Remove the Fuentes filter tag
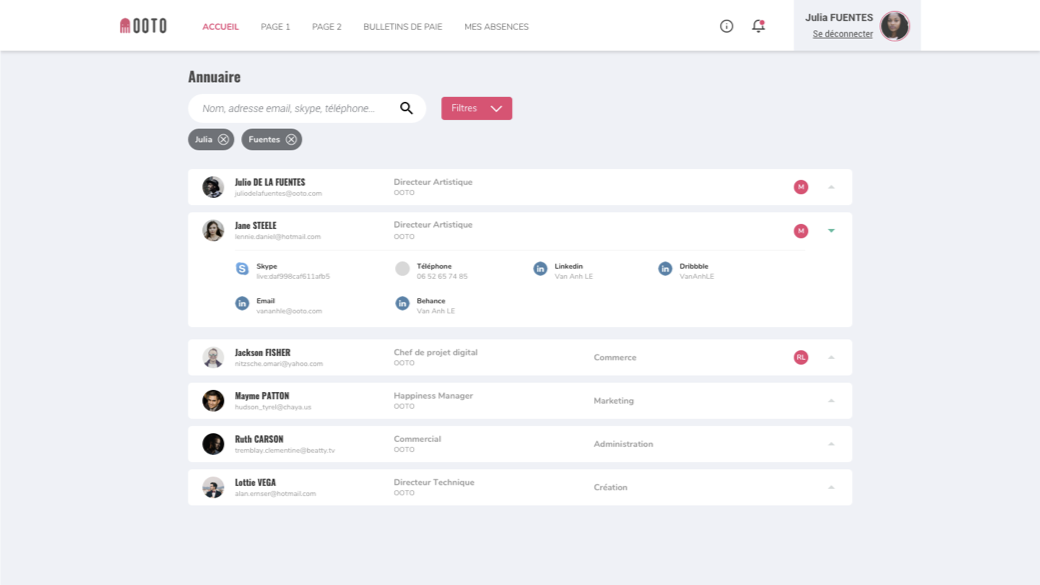 point(291,139)
